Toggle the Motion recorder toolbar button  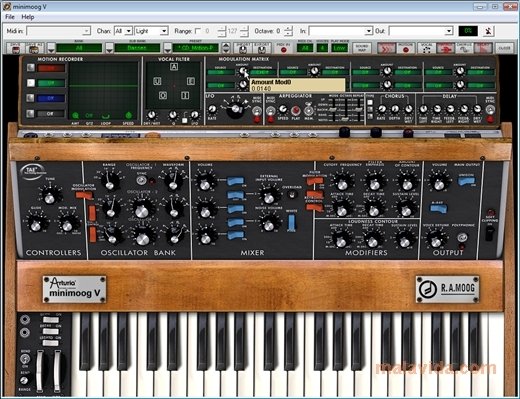point(405,48)
